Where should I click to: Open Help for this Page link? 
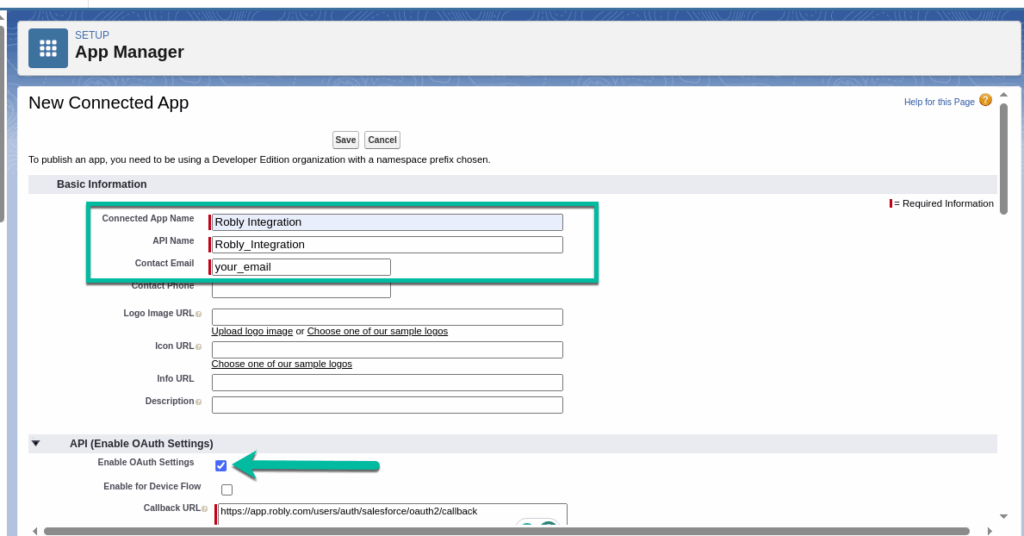(x=939, y=102)
